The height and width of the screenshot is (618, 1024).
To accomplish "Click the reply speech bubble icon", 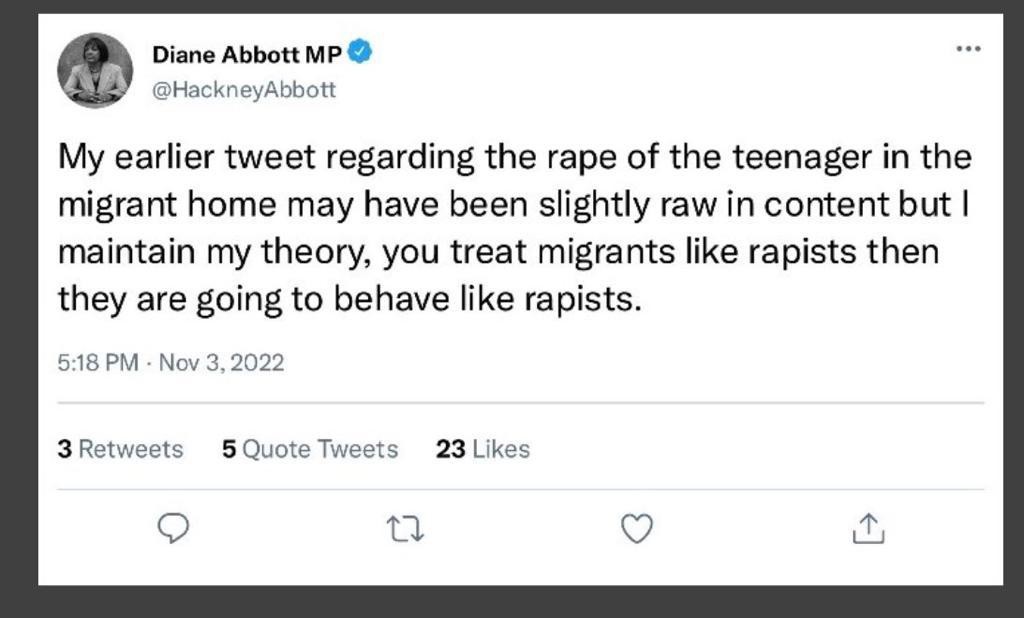I will (x=174, y=528).
